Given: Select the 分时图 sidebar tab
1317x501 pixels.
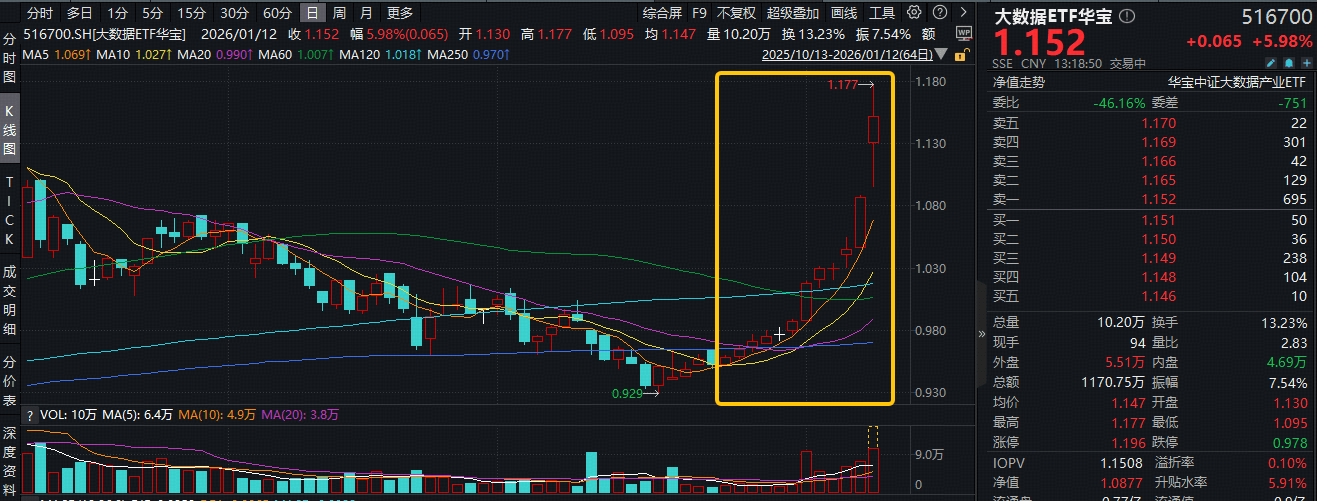Looking at the screenshot, I should (10, 56).
